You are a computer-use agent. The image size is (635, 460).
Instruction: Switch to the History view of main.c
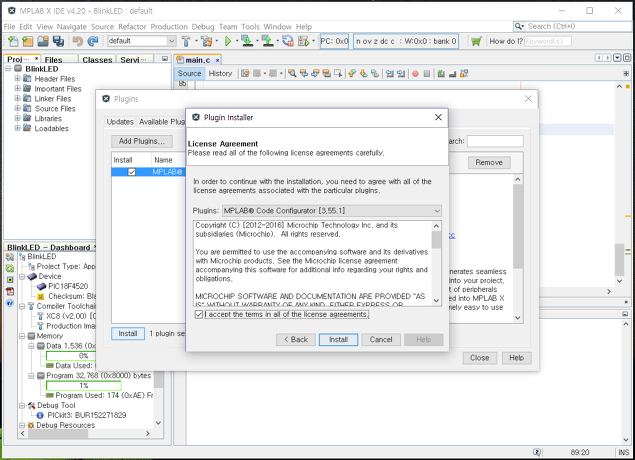220,73
